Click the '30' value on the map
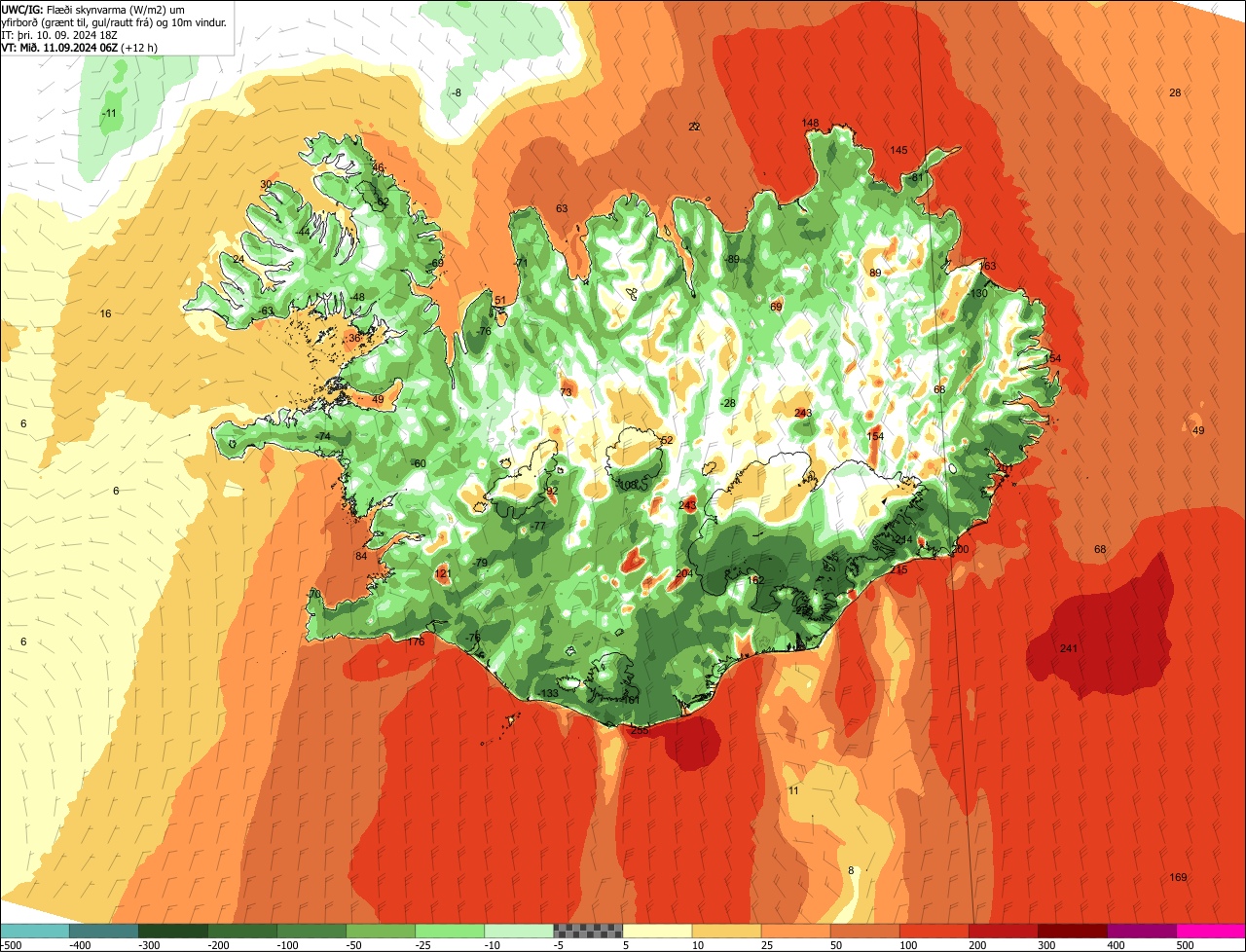The height and width of the screenshot is (952, 1246). [x=266, y=184]
